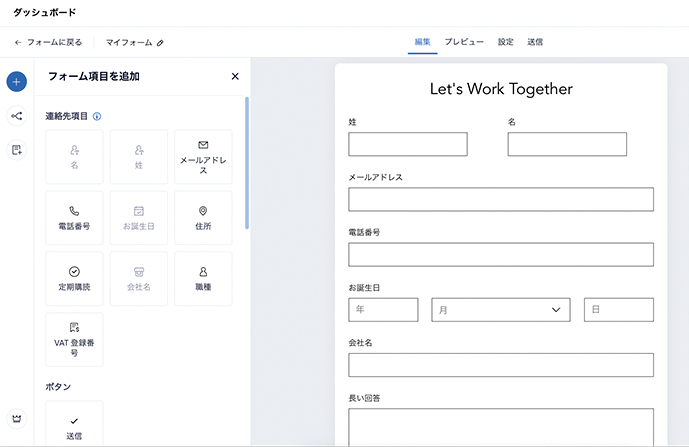
Task: Click the お誕生日 label in form
Action: pyautogui.click(x=364, y=288)
